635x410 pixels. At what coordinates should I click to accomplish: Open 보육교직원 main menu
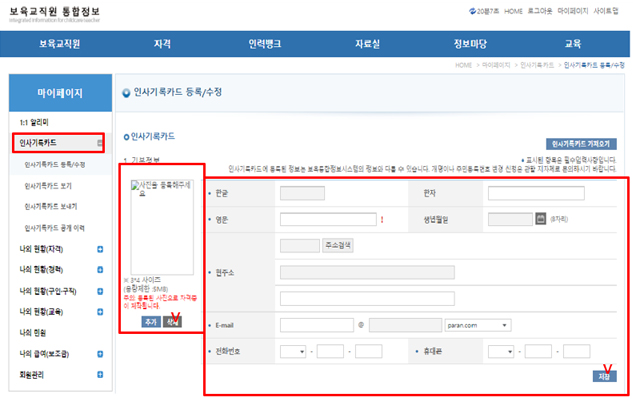click(x=60, y=44)
